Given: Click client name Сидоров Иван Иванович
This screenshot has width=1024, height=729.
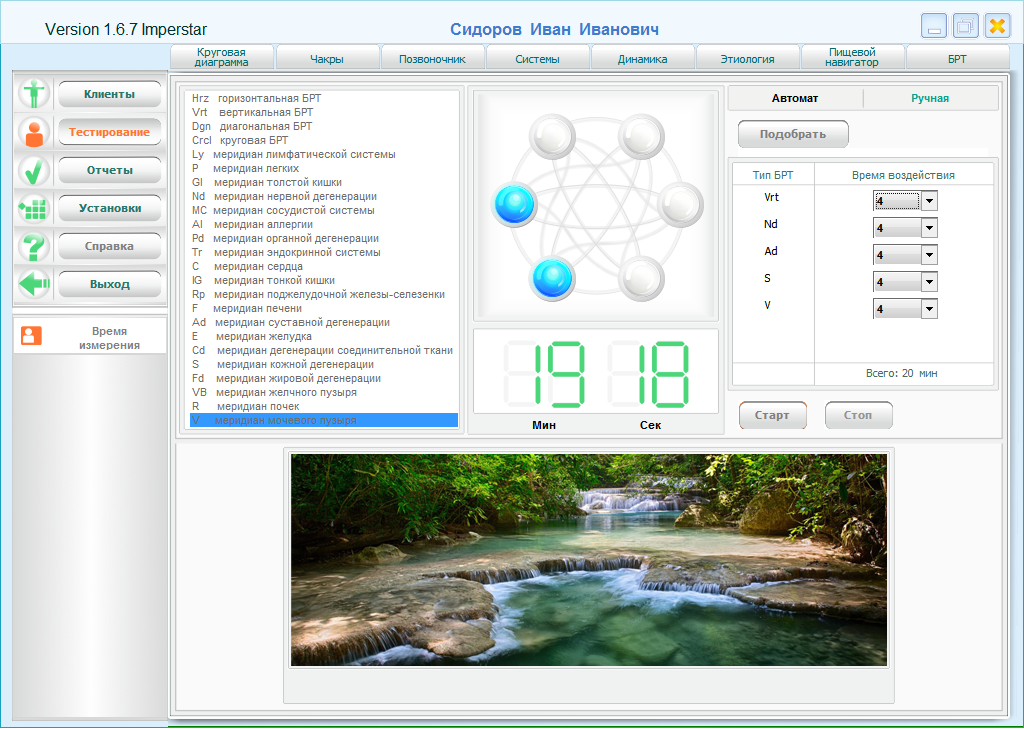Looking at the screenshot, I should pos(554,29).
